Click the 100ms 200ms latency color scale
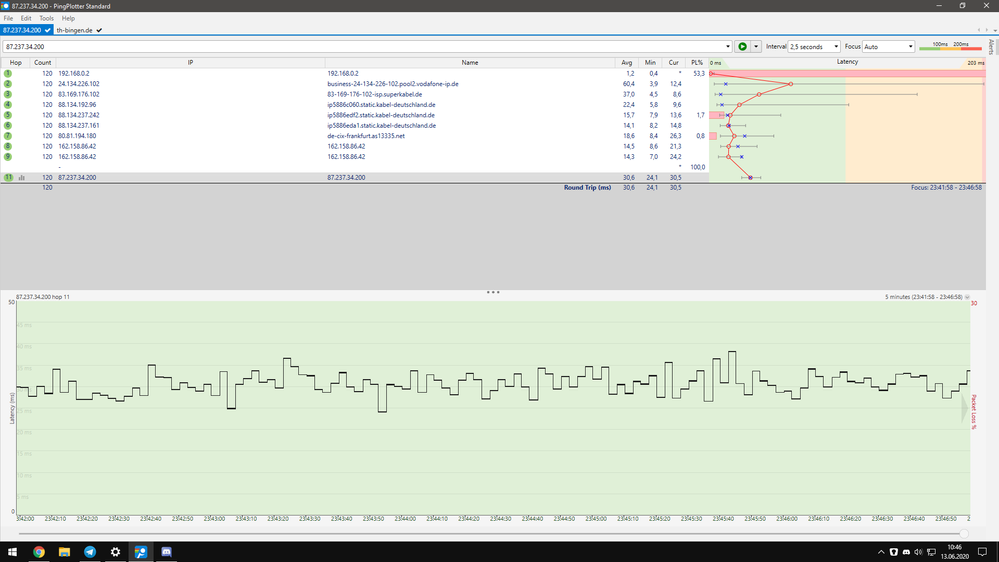The image size is (999, 562). 950,46
